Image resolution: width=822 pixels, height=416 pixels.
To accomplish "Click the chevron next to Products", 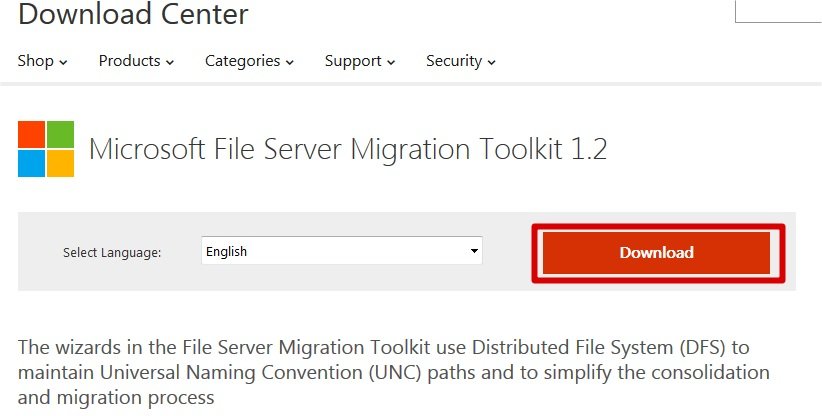I will (x=170, y=62).
